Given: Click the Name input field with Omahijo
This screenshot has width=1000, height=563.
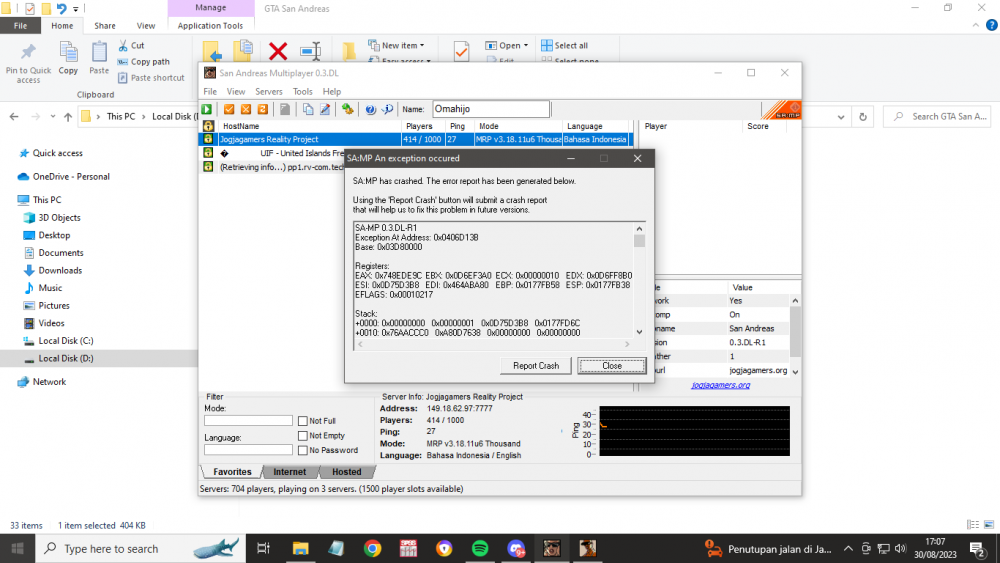Looking at the screenshot, I should pos(490,109).
